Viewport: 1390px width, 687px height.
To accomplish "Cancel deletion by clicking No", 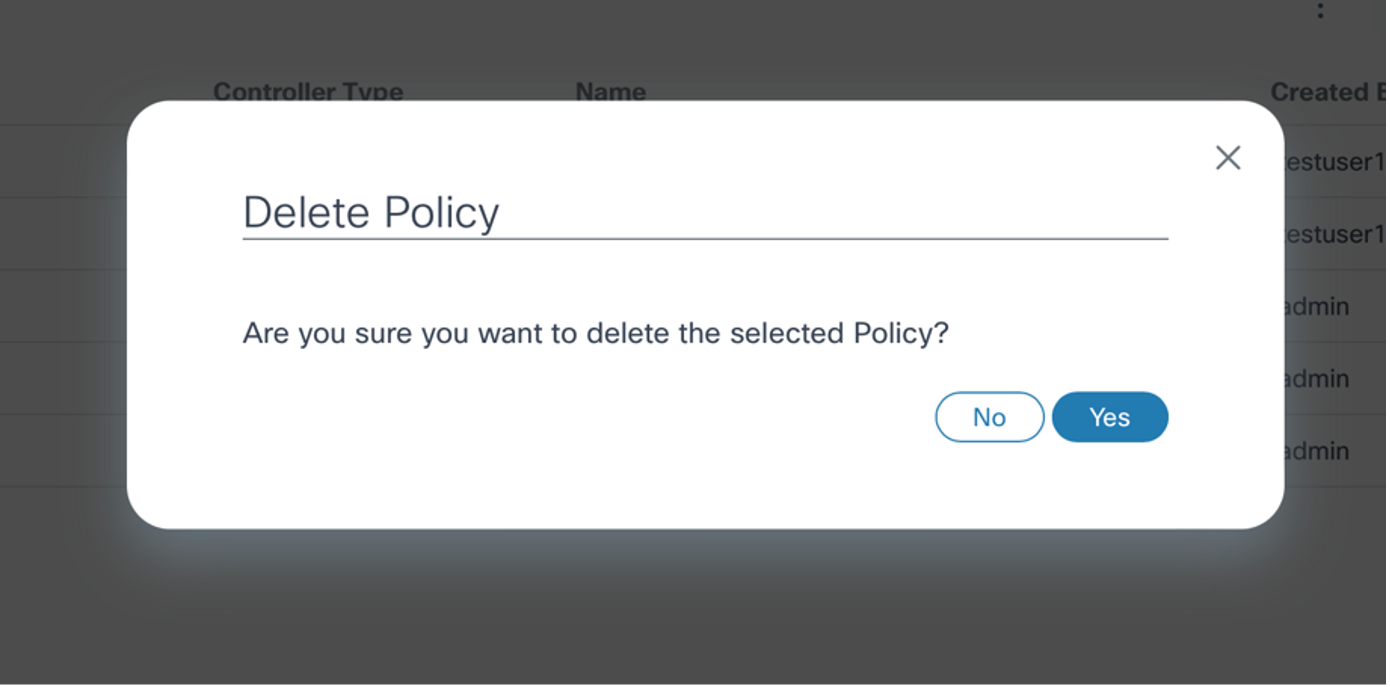I will [989, 417].
